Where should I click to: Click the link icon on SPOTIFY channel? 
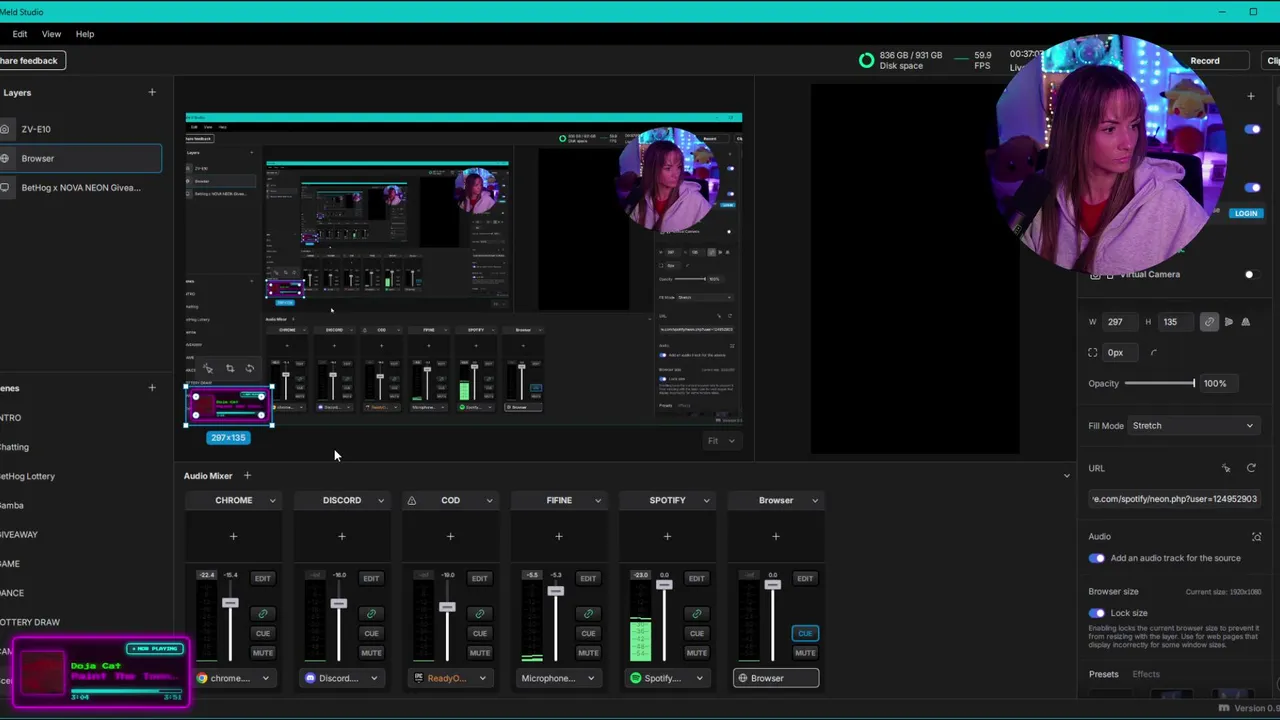pos(696,614)
